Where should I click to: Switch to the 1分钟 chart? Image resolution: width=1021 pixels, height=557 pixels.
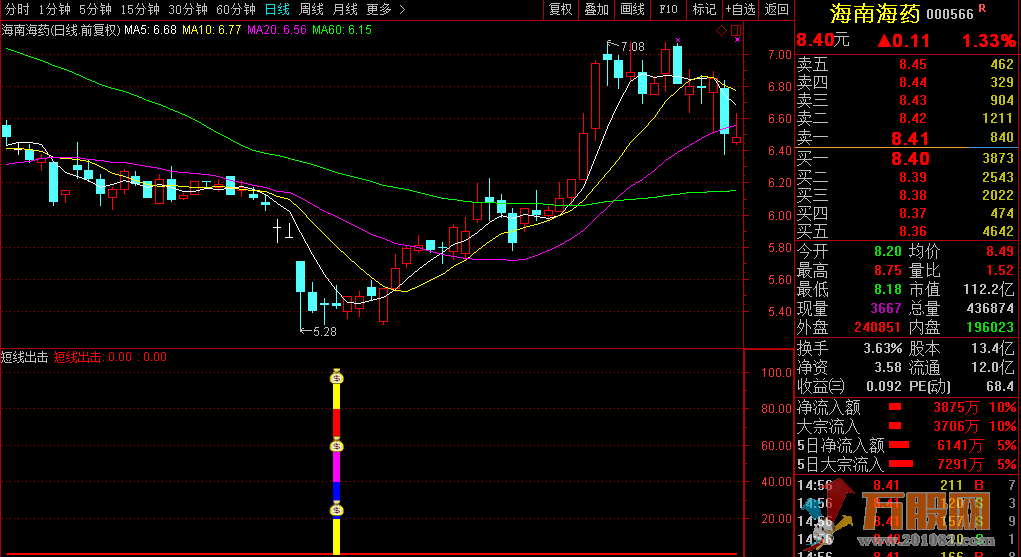coord(54,10)
